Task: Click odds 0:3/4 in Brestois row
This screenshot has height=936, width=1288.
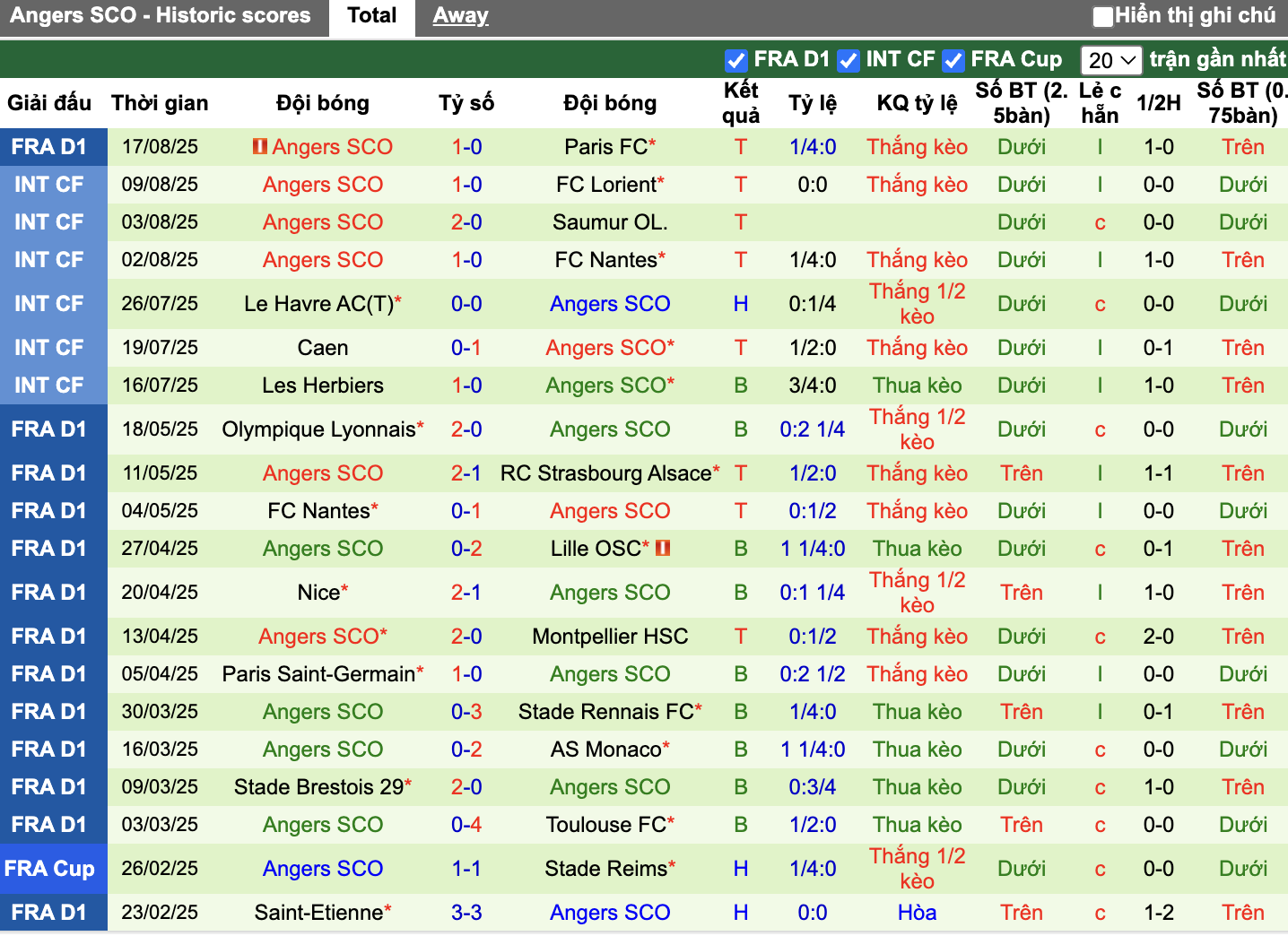Action: pos(813,787)
